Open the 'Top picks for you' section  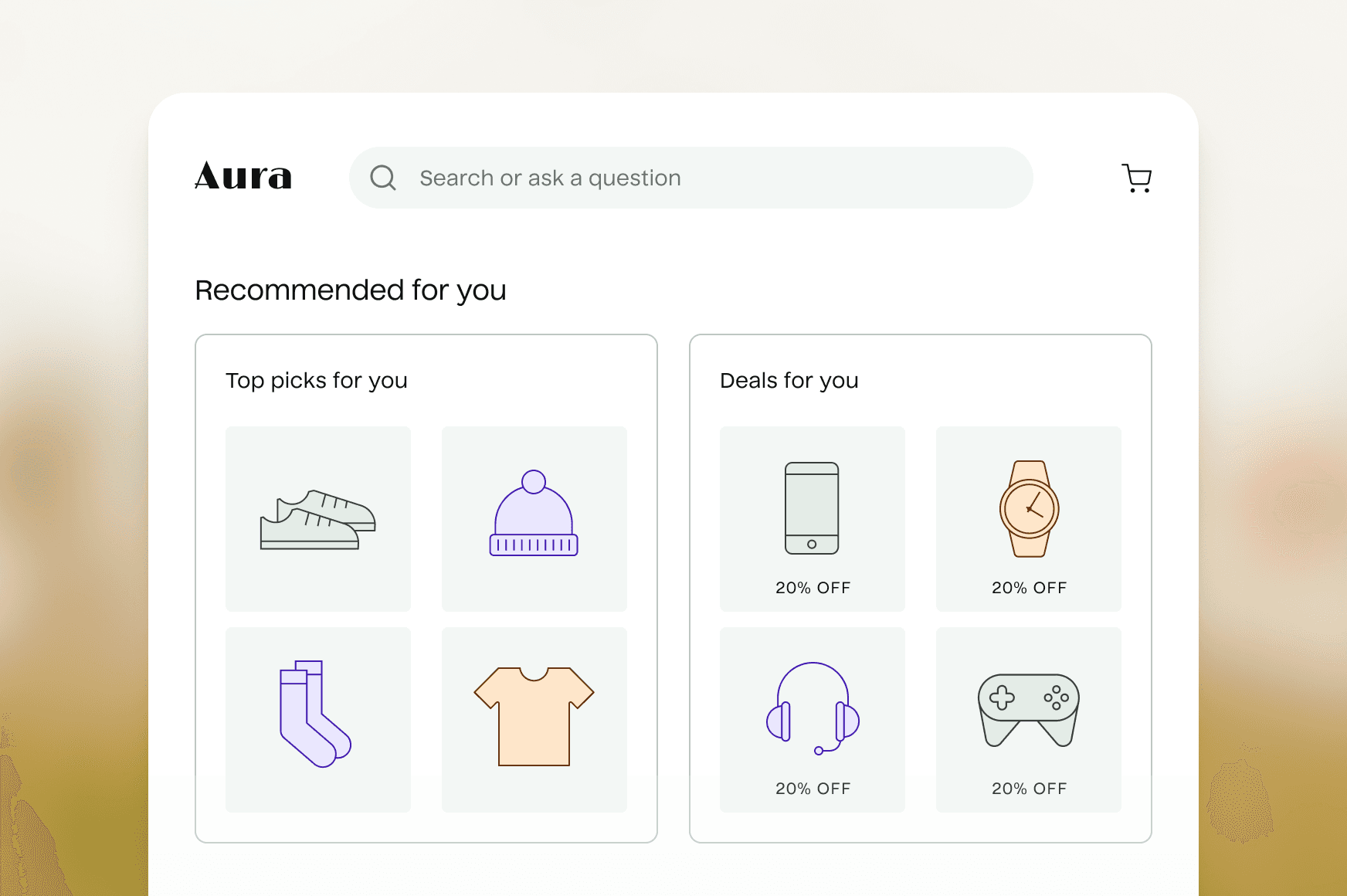[x=317, y=380]
